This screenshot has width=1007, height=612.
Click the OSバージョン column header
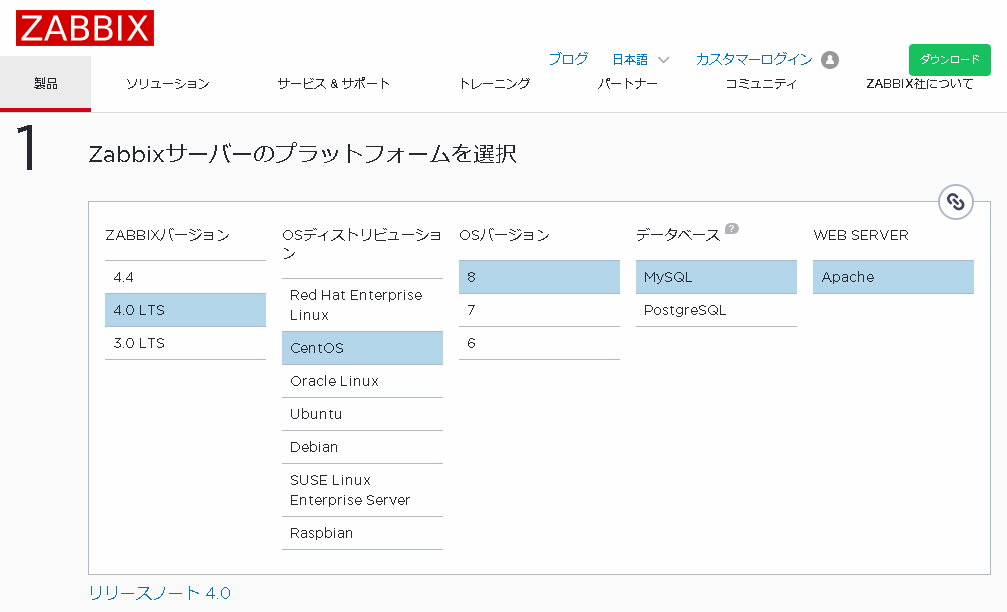pyautogui.click(x=505, y=235)
